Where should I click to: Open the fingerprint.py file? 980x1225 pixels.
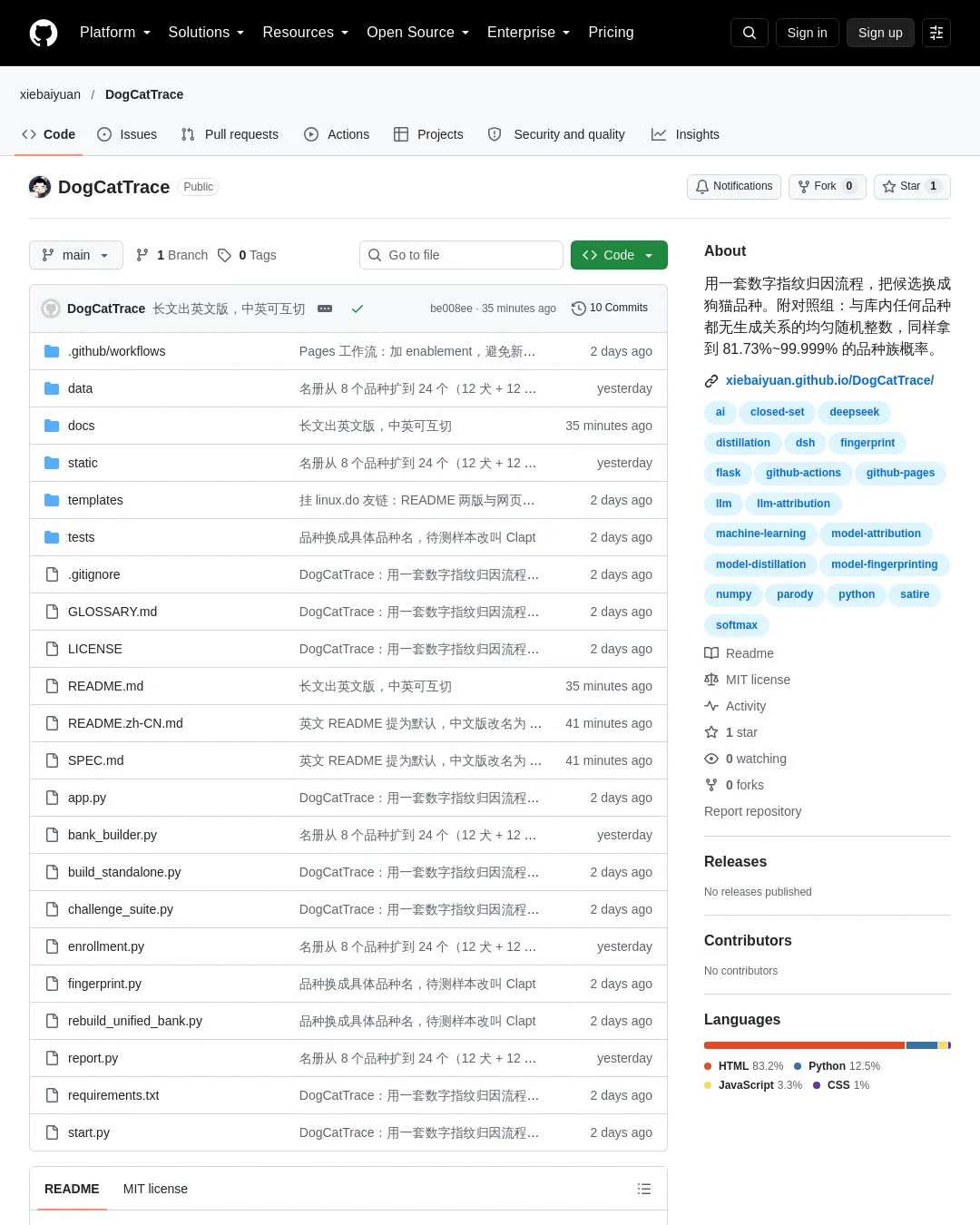pyautogui.click(x=104, y=984)
